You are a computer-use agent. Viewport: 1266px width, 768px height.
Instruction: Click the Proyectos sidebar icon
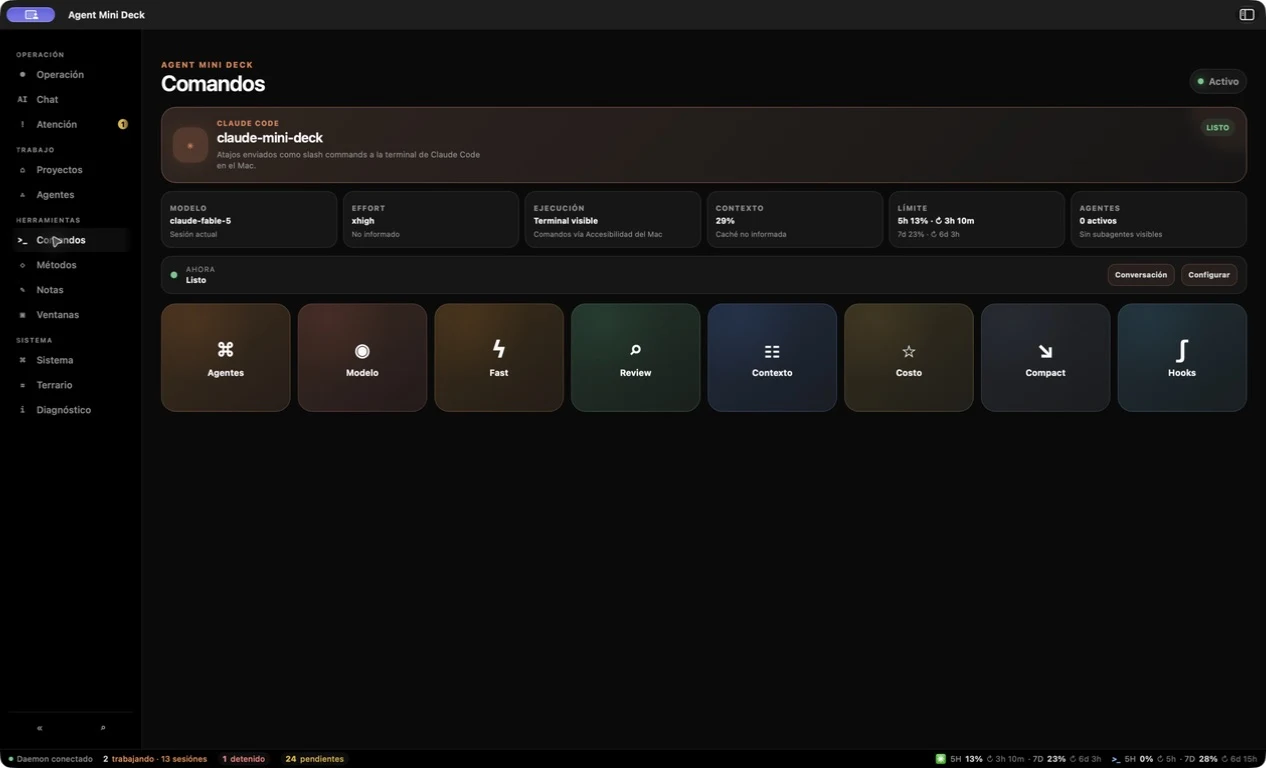tap(22, 170)
